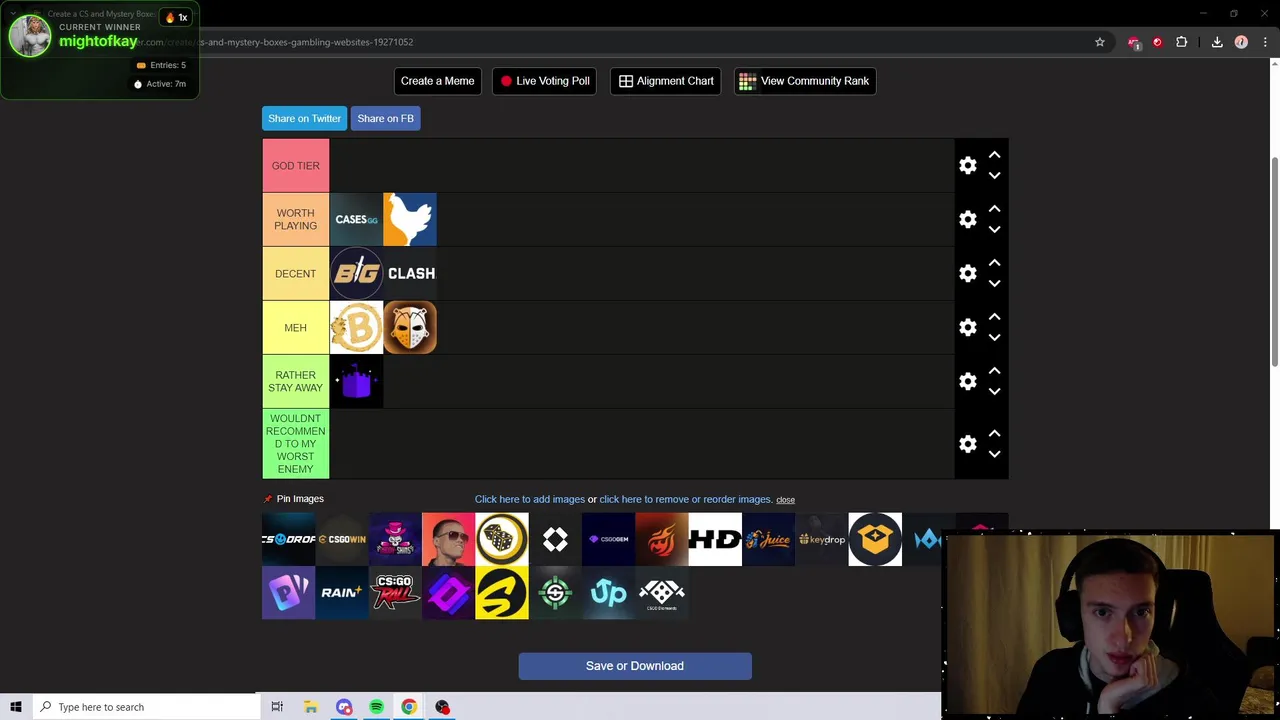The height and width of the screenshot is (720, 1280).
Task: Pick the gold dice coin image
Action: click(x=502, y=539)
